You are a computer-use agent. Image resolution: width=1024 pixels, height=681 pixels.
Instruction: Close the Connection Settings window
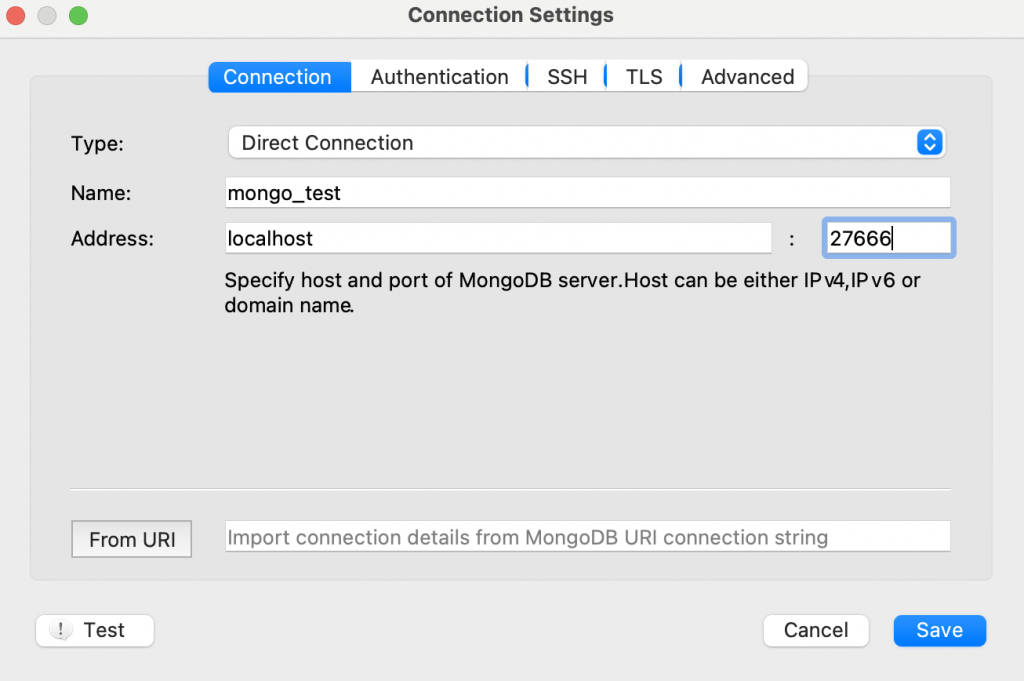click(16, 16)
